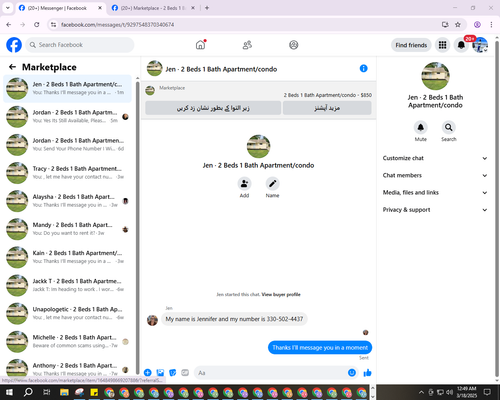Screen dimensions: 500x400
Task: Open the Unapologetic conversation
Action: pos(67,313)
